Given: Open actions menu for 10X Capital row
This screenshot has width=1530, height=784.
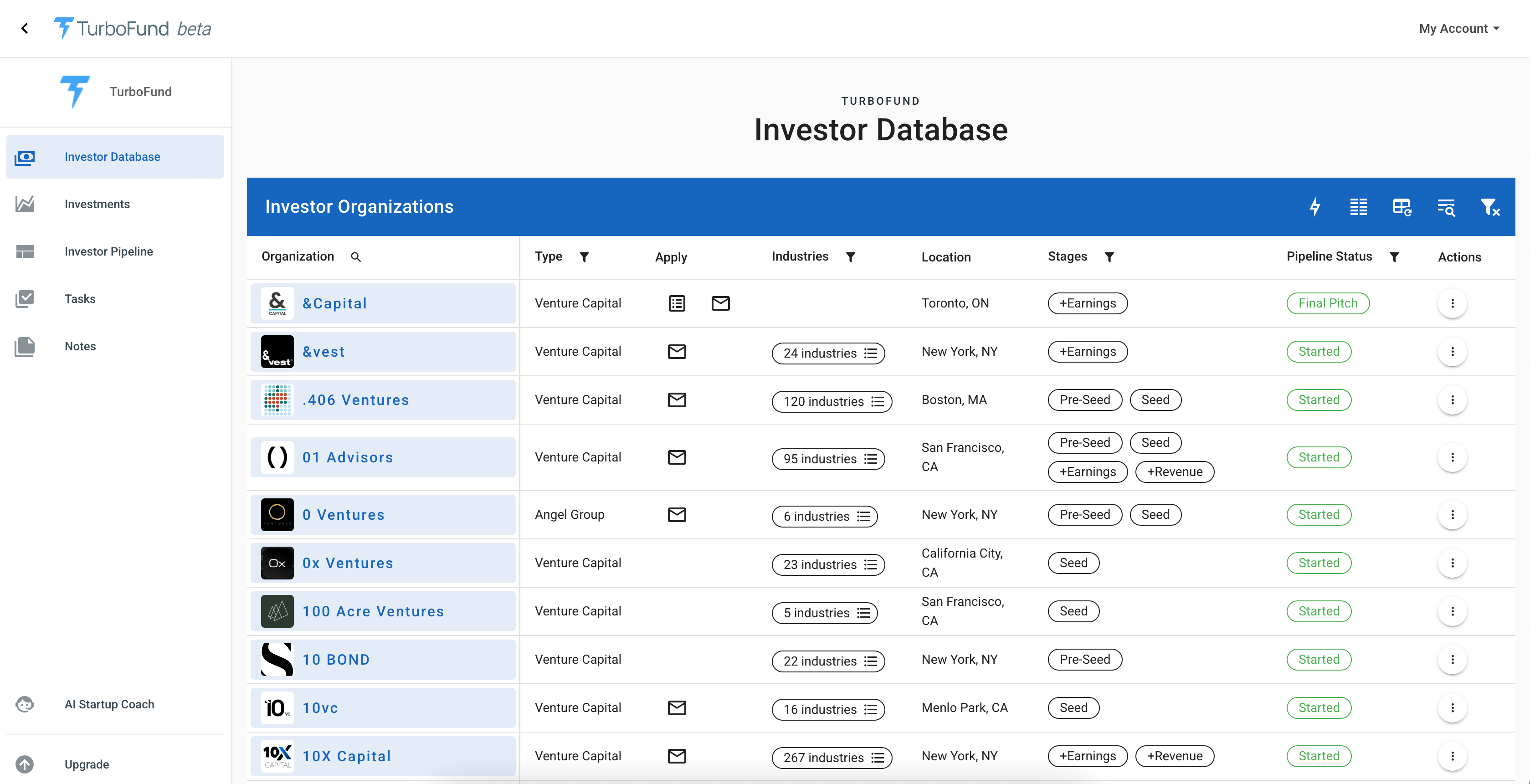Looking at the screenshot, I should coord(1453,756).
